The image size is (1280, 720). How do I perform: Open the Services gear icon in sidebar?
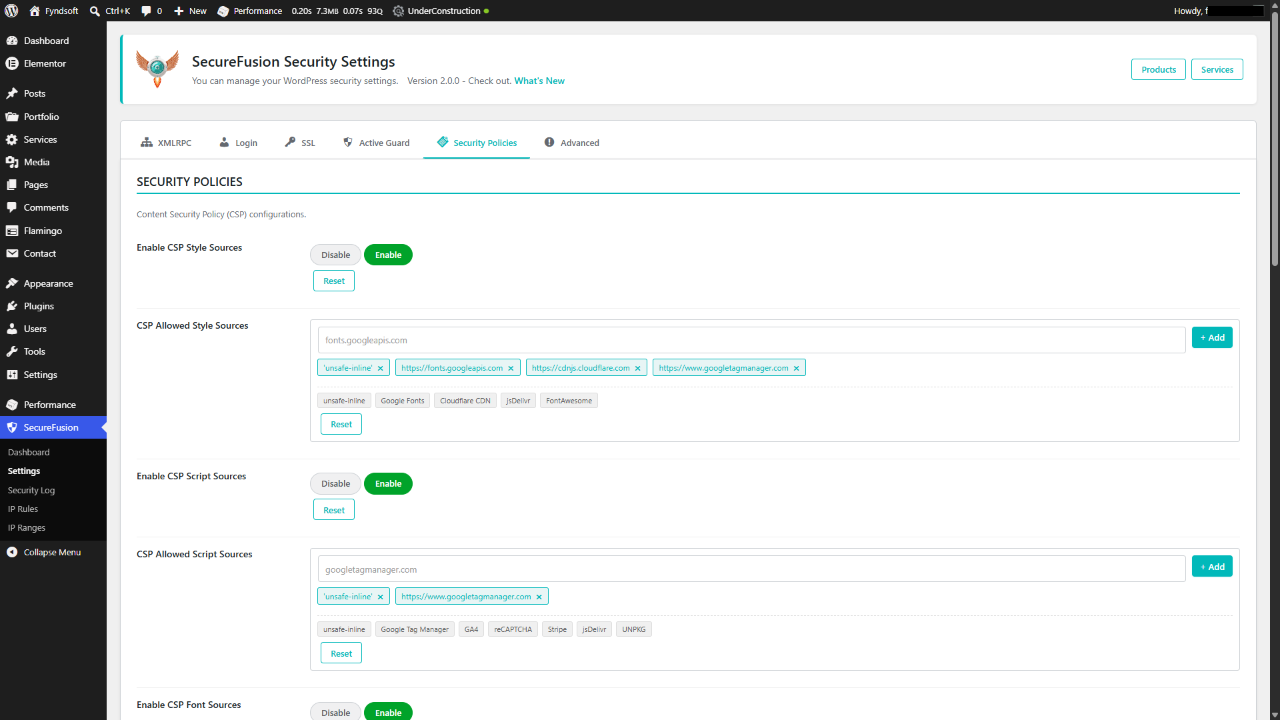click(12, 139)
